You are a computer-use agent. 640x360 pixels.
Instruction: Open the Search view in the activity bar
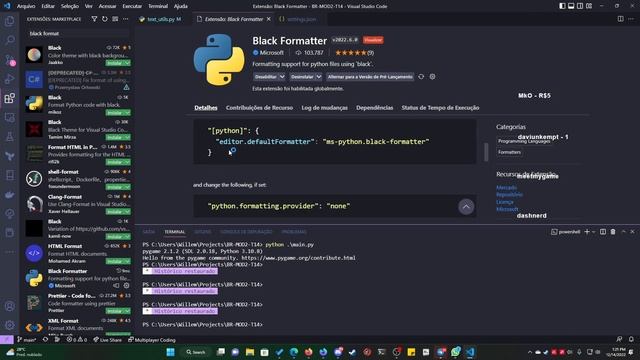tap(9, 40)
